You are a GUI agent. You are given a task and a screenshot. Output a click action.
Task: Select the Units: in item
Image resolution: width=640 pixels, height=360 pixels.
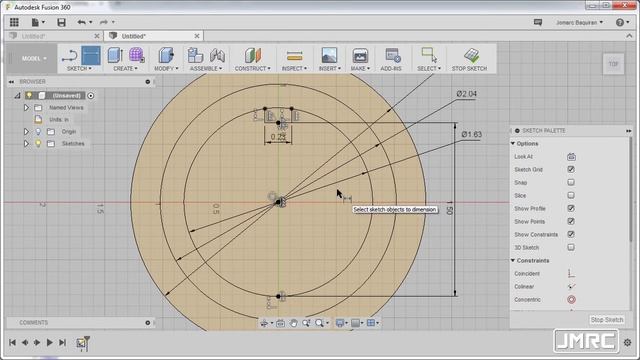pyautogui.click(x=59, y=120)
